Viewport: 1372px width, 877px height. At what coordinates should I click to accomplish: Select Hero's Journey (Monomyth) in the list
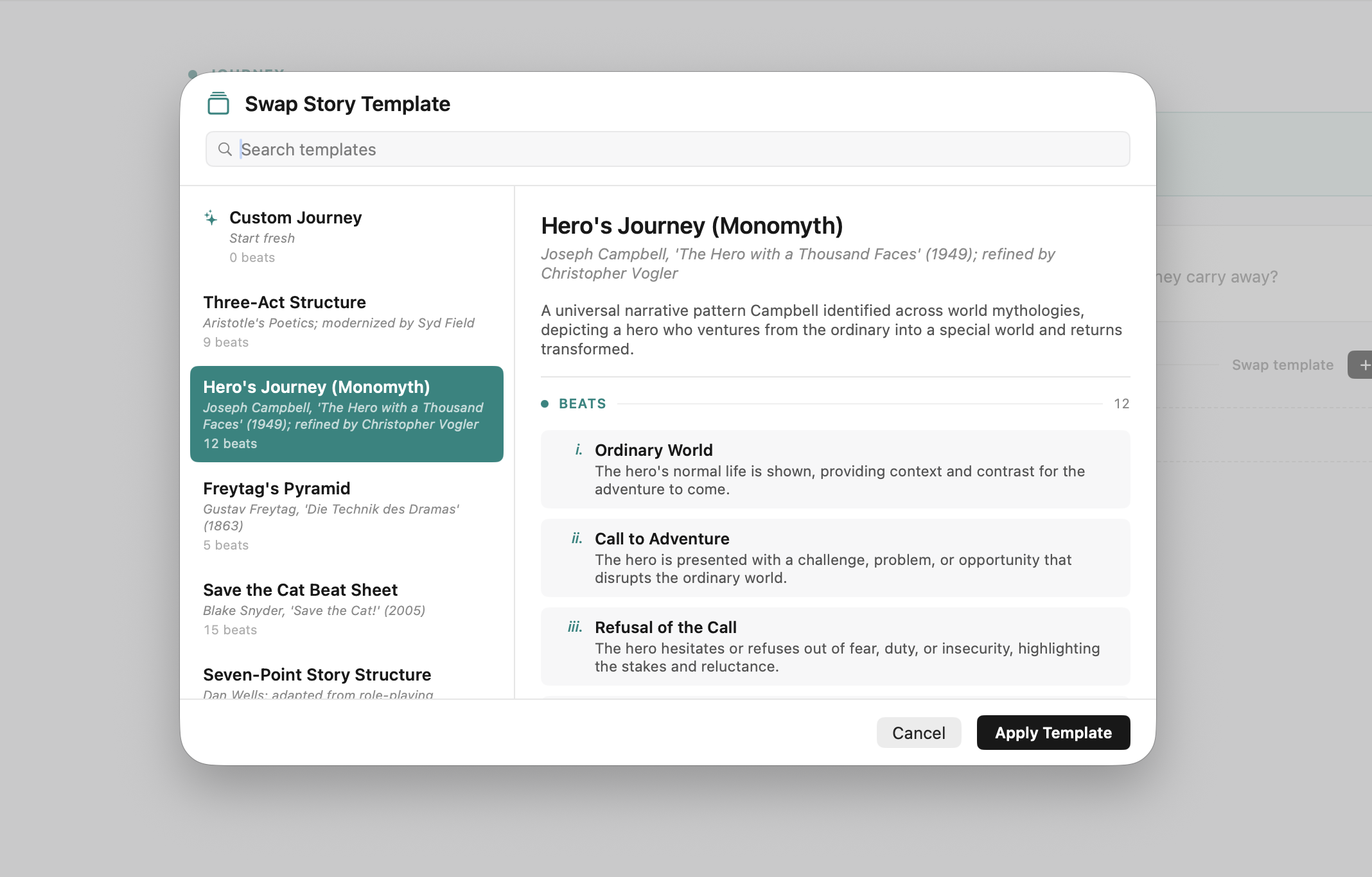pos(347,414)
